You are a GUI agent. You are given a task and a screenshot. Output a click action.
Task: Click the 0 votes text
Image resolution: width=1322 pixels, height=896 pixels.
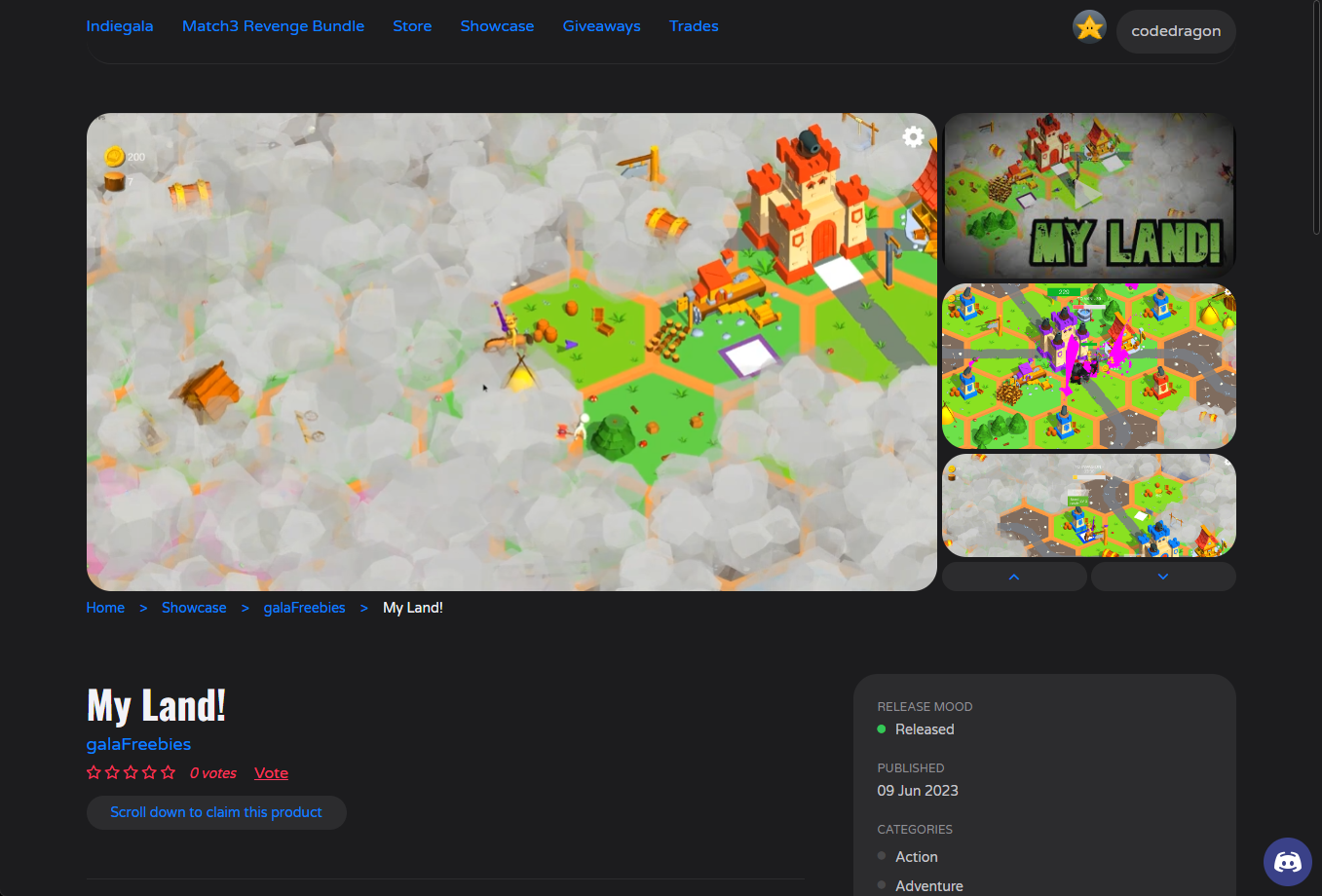[213, 773]
